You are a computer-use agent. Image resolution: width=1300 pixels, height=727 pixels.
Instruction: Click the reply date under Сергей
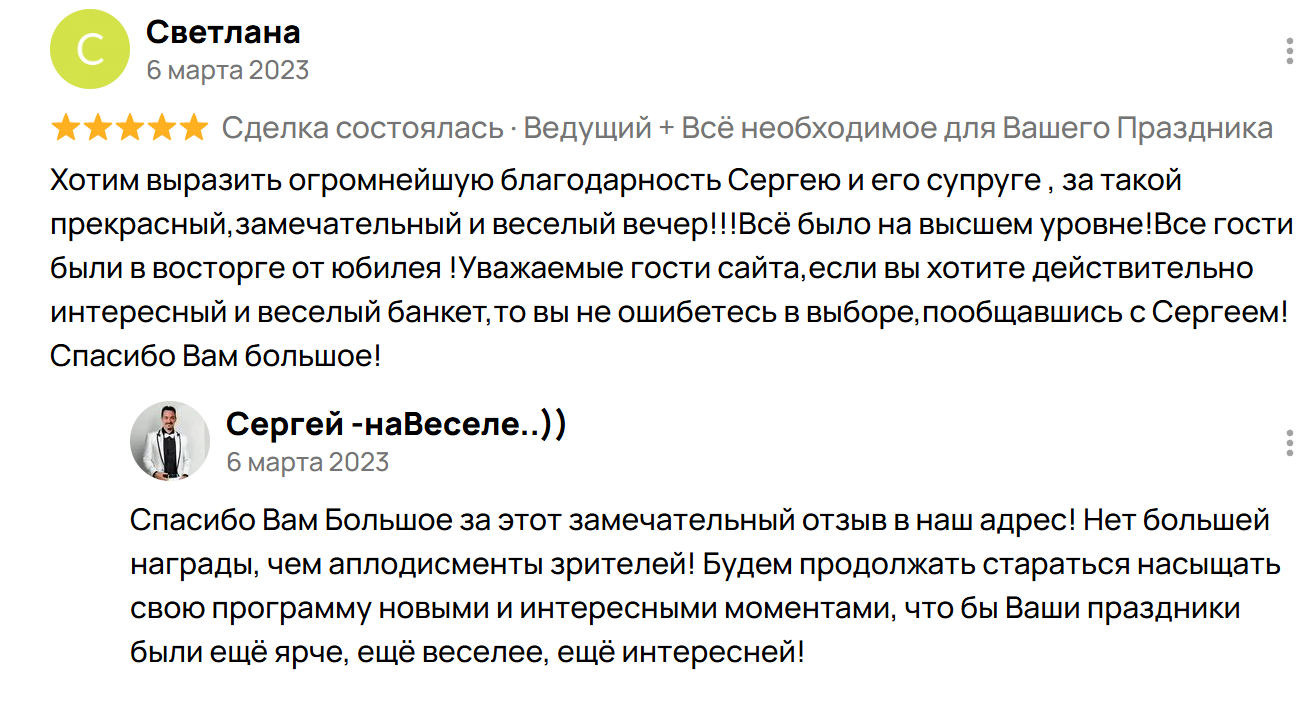[307, 462]
